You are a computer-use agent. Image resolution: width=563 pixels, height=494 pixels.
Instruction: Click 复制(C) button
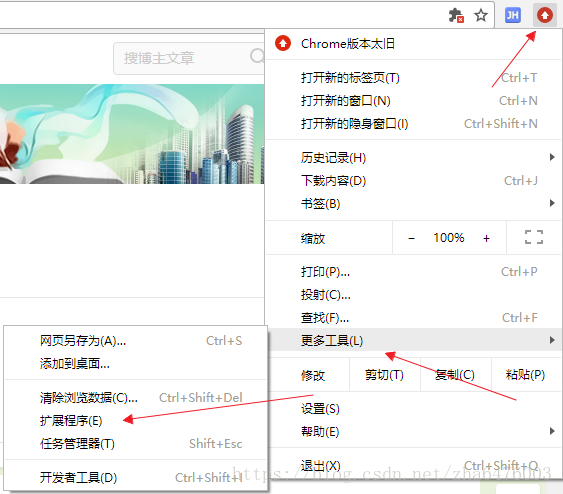click(455, 375)
